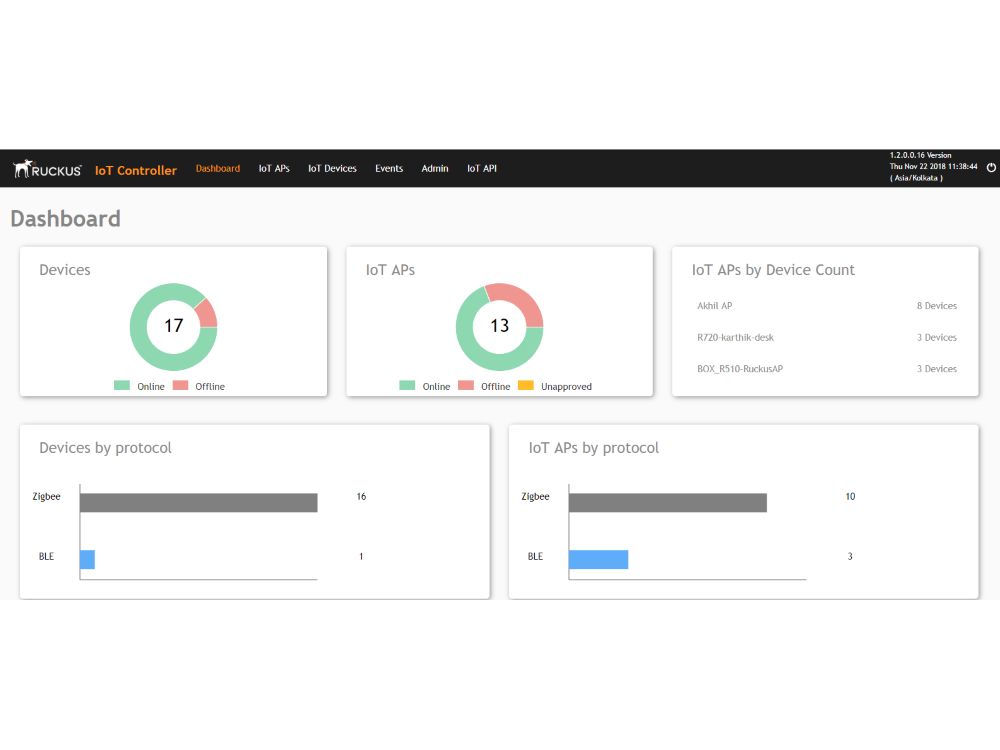
Task: Click the BLE bar in IoT APs by protocol
Action: click(598, 559)
